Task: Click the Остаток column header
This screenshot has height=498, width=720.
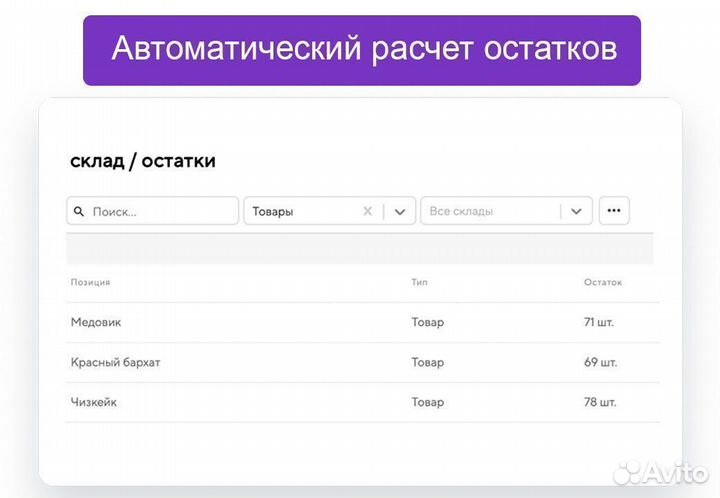Action: pos(603,282)
